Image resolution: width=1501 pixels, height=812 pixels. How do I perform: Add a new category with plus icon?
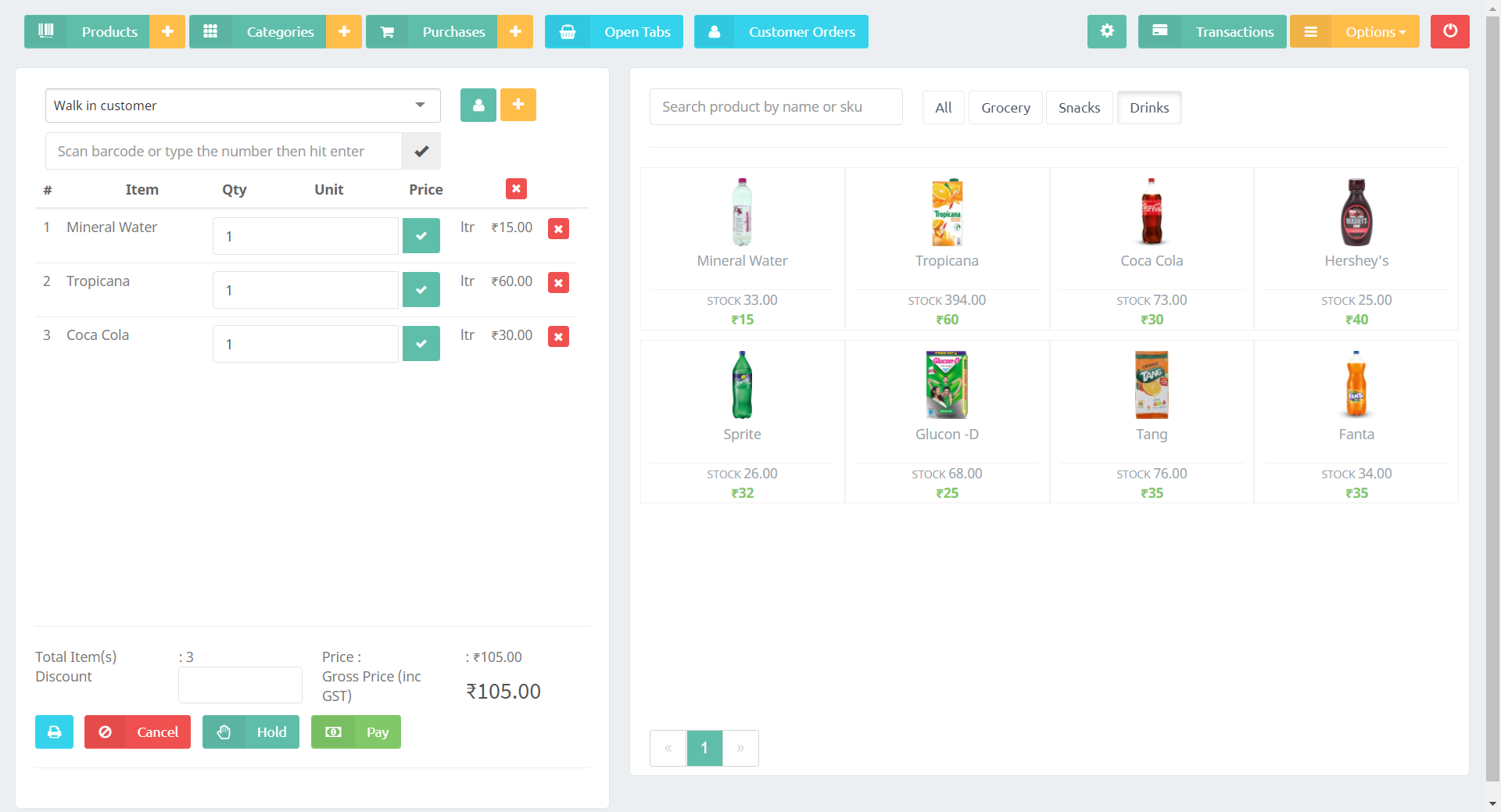pos(344,32)
